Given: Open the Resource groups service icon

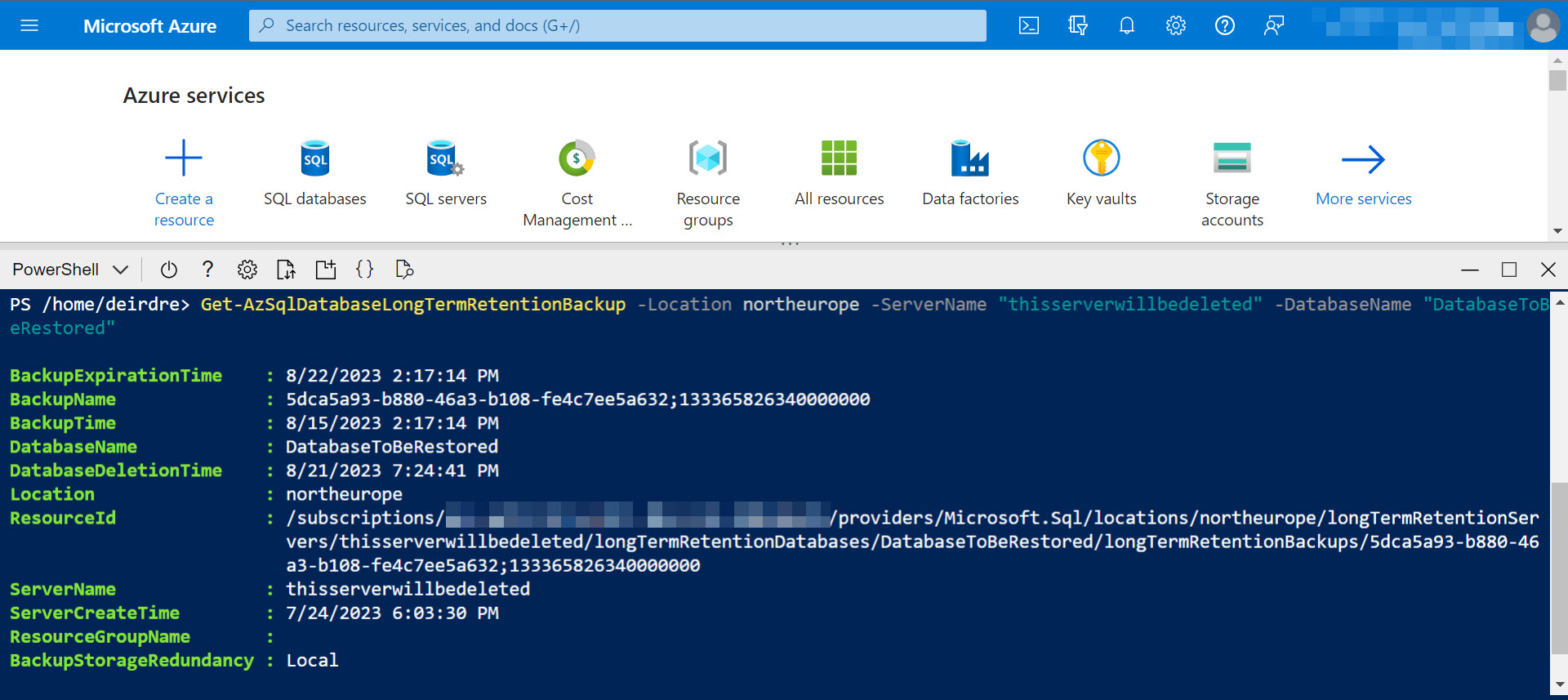Looking at the screenshot, I should [708, 158].
